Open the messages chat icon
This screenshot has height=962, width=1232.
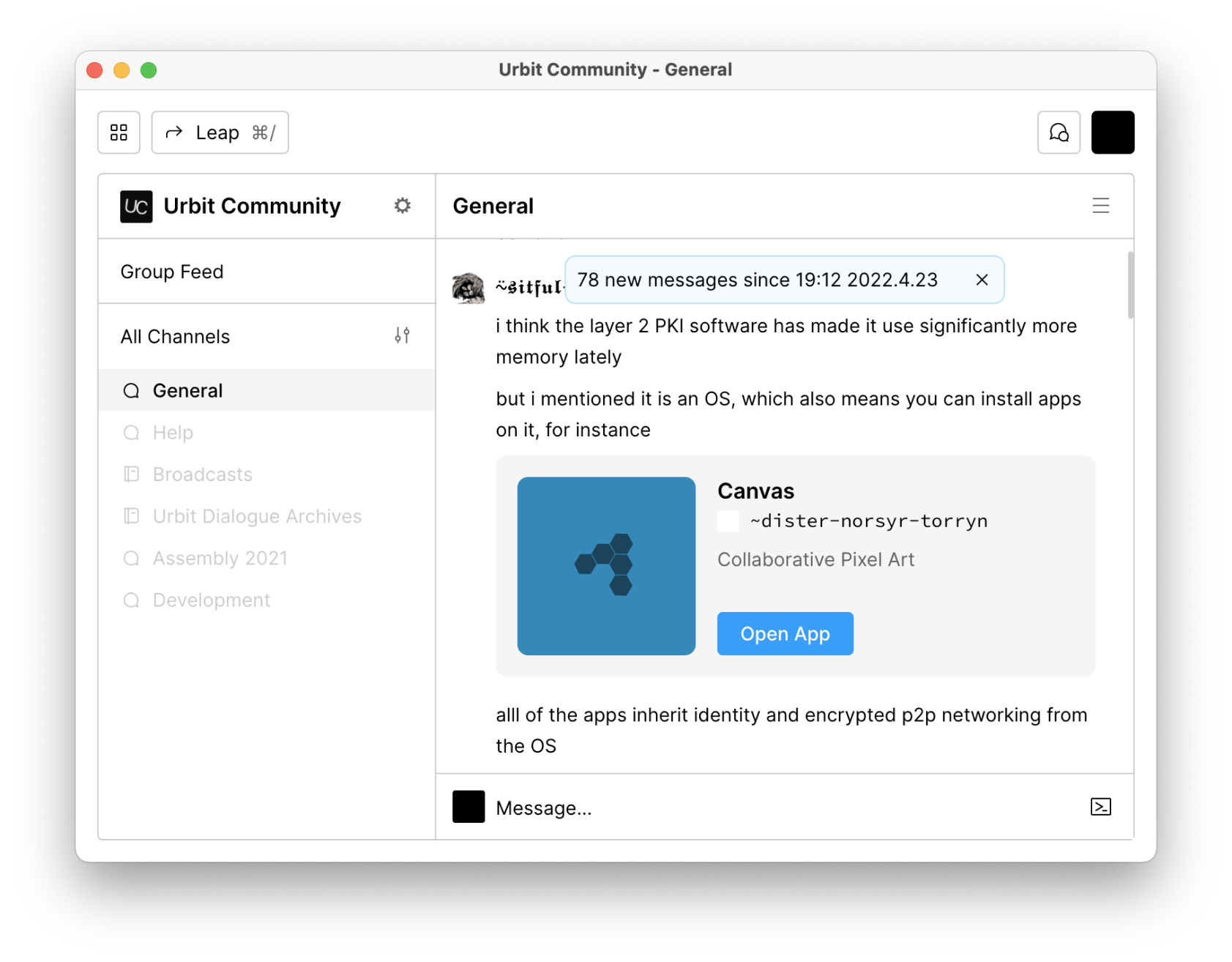coord(1059,133)
